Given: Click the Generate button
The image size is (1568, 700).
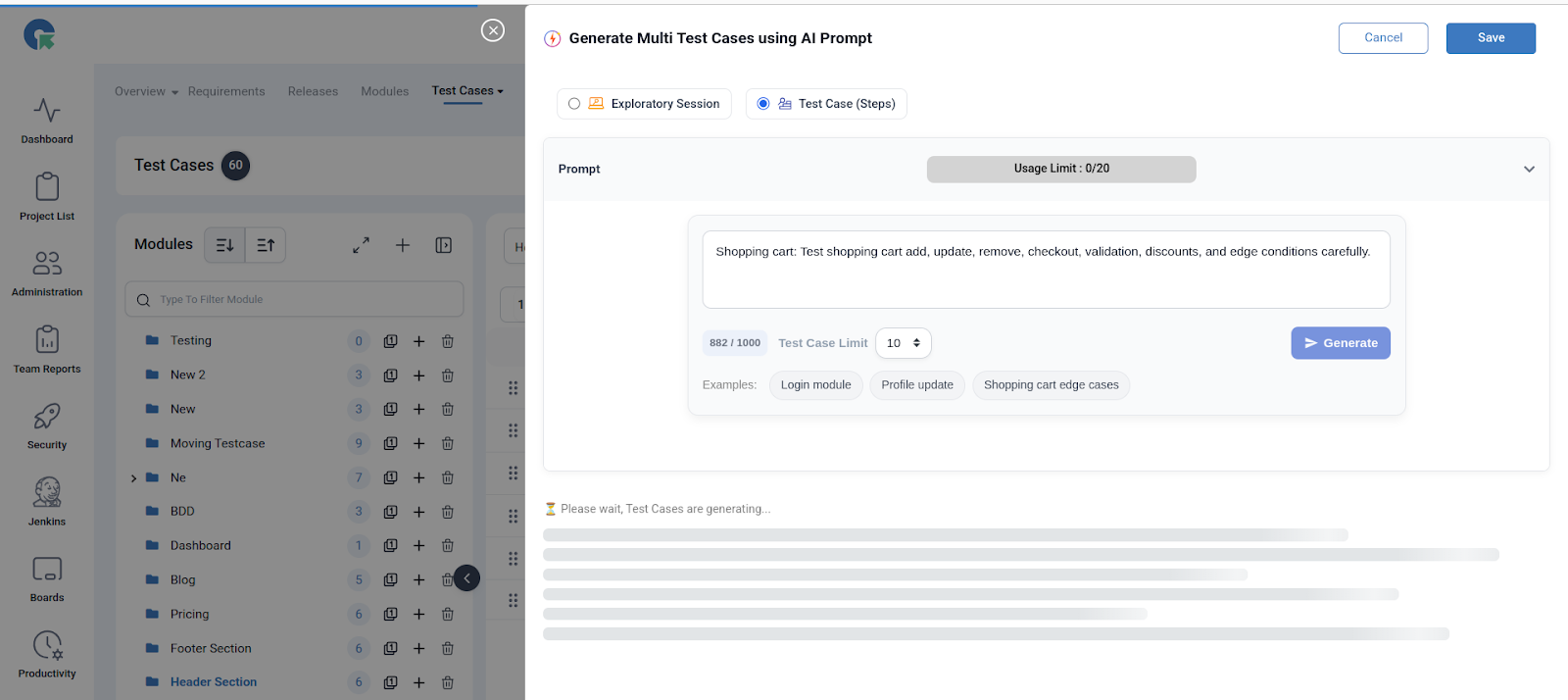Looking at the screenshot, I should [x=1340, y=343].
